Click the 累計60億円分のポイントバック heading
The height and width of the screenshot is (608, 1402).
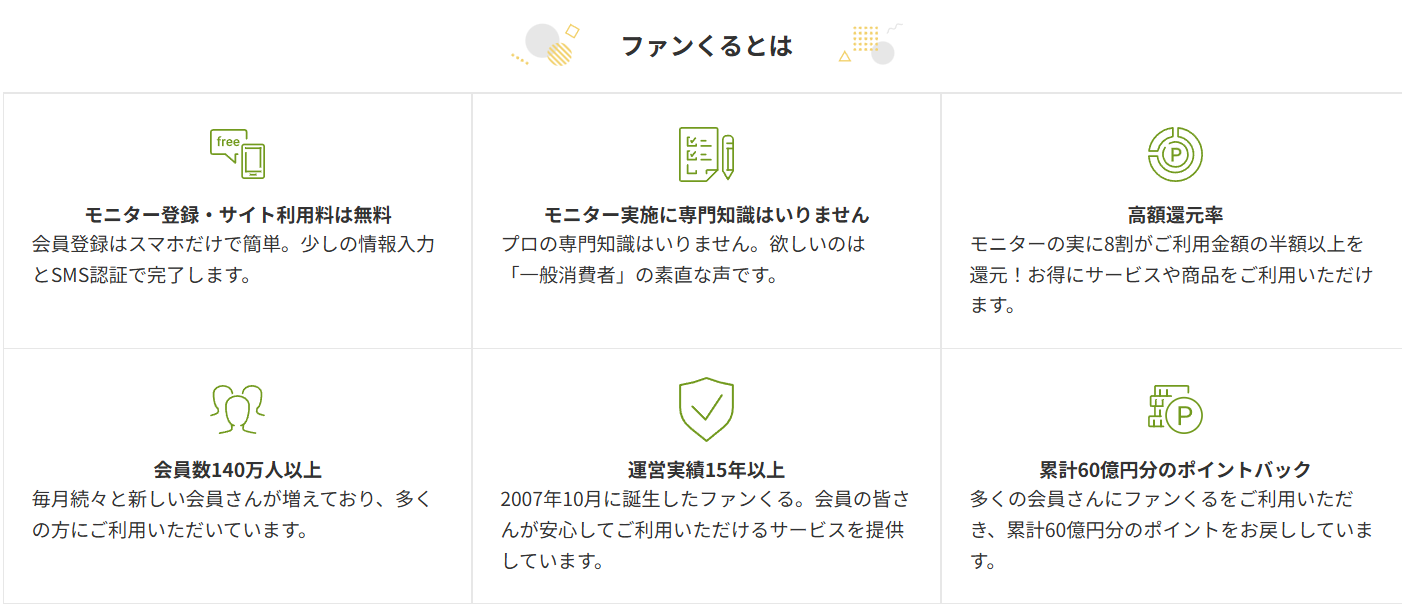[1175, 470]
